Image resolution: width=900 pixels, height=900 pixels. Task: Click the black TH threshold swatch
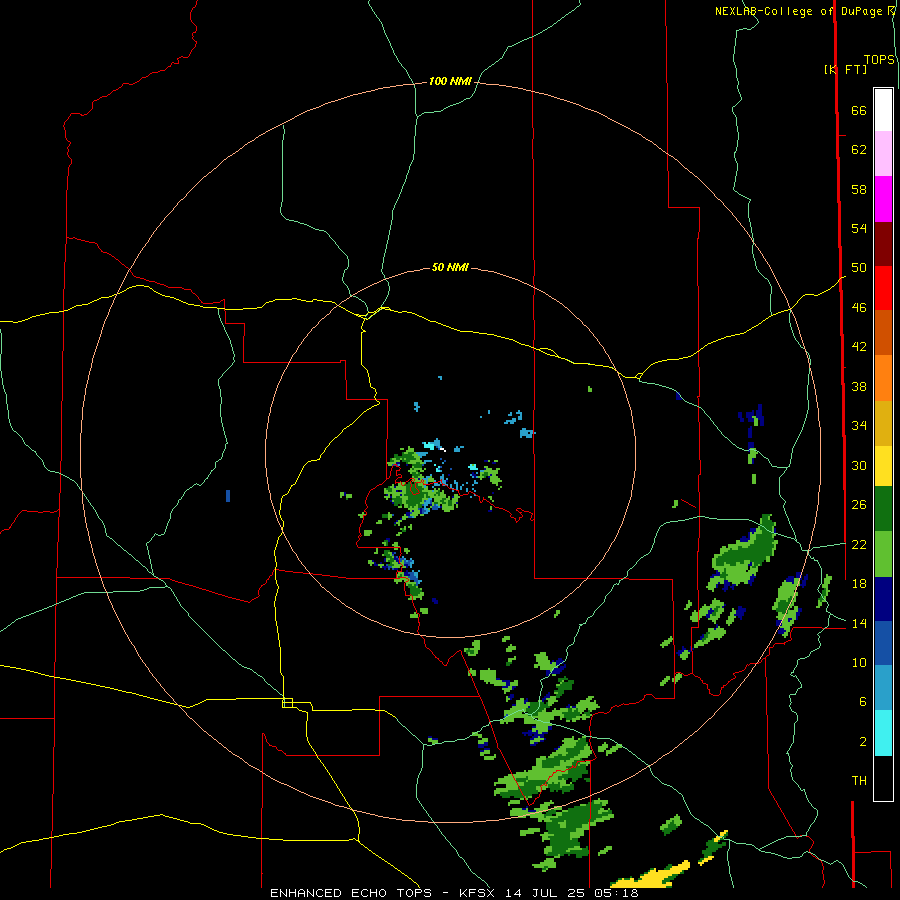[x=883, y=778]
